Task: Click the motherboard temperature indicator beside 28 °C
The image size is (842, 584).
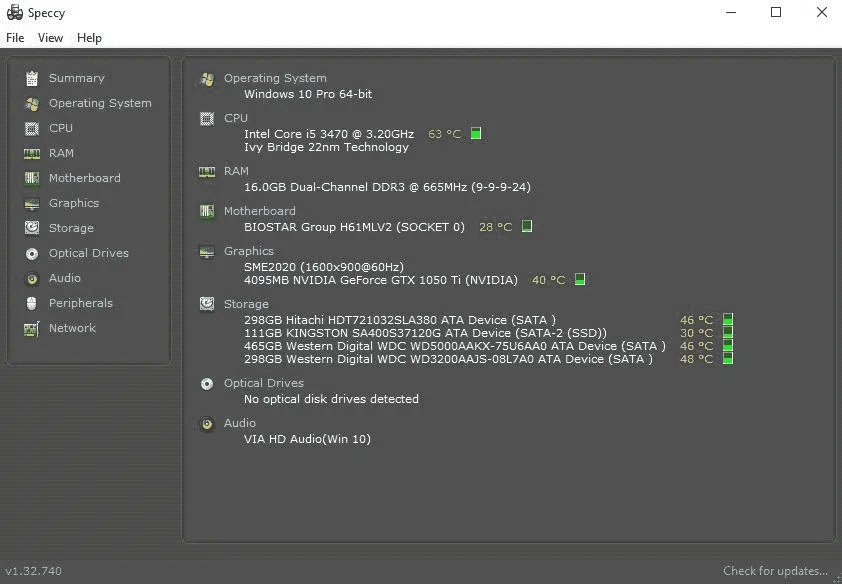Action: (527, 227)
